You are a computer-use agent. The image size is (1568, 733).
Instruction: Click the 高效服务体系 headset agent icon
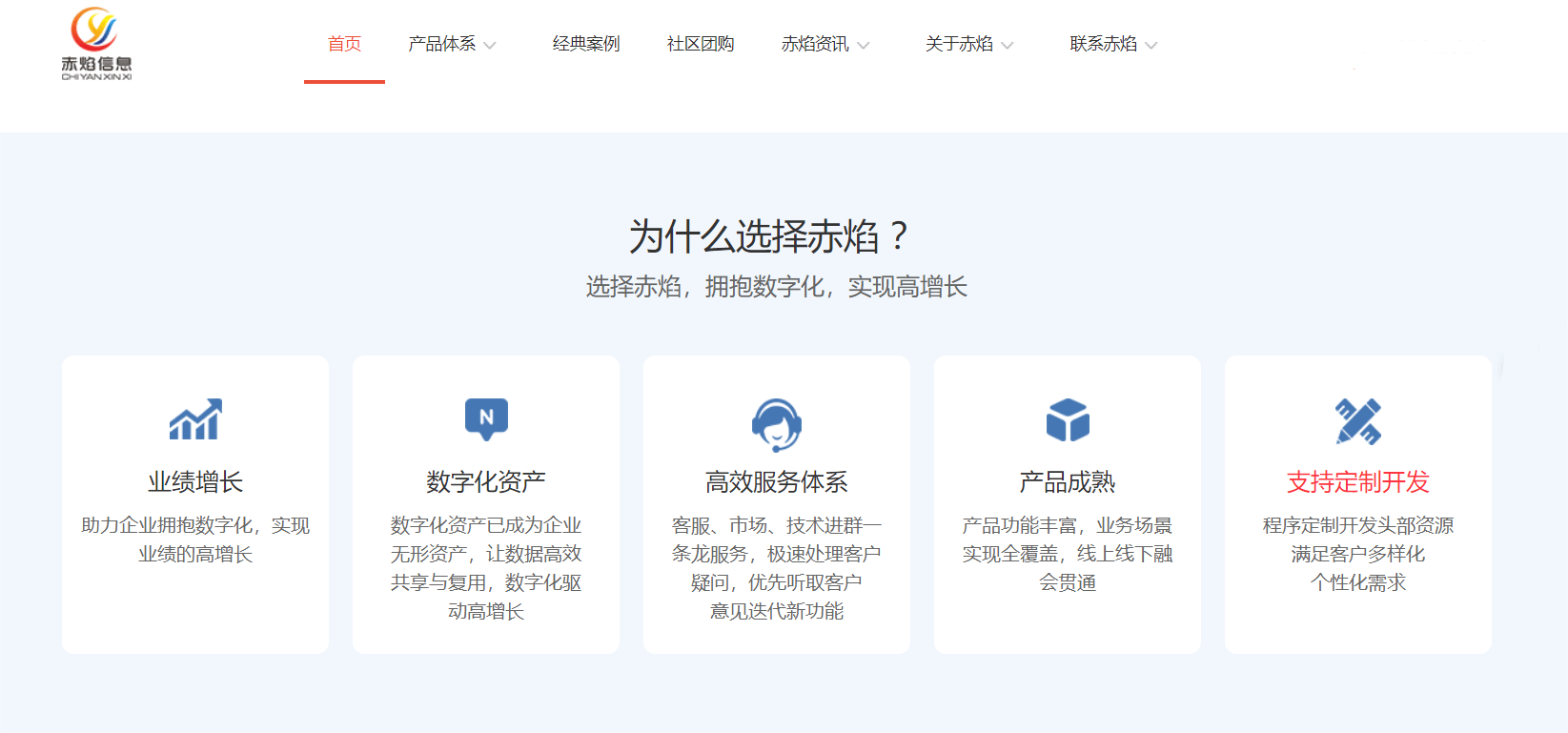click(777, 424)
